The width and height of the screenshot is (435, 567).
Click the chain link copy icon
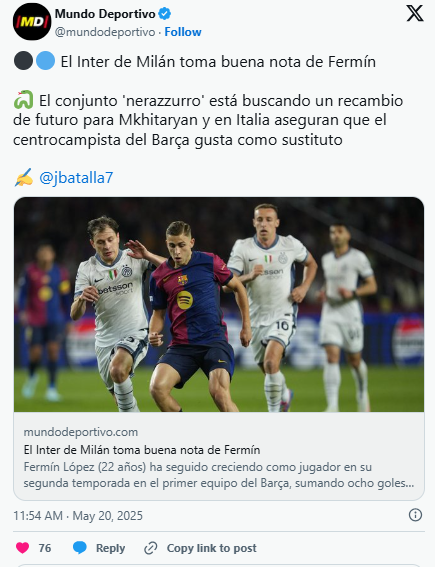point(150,548)
